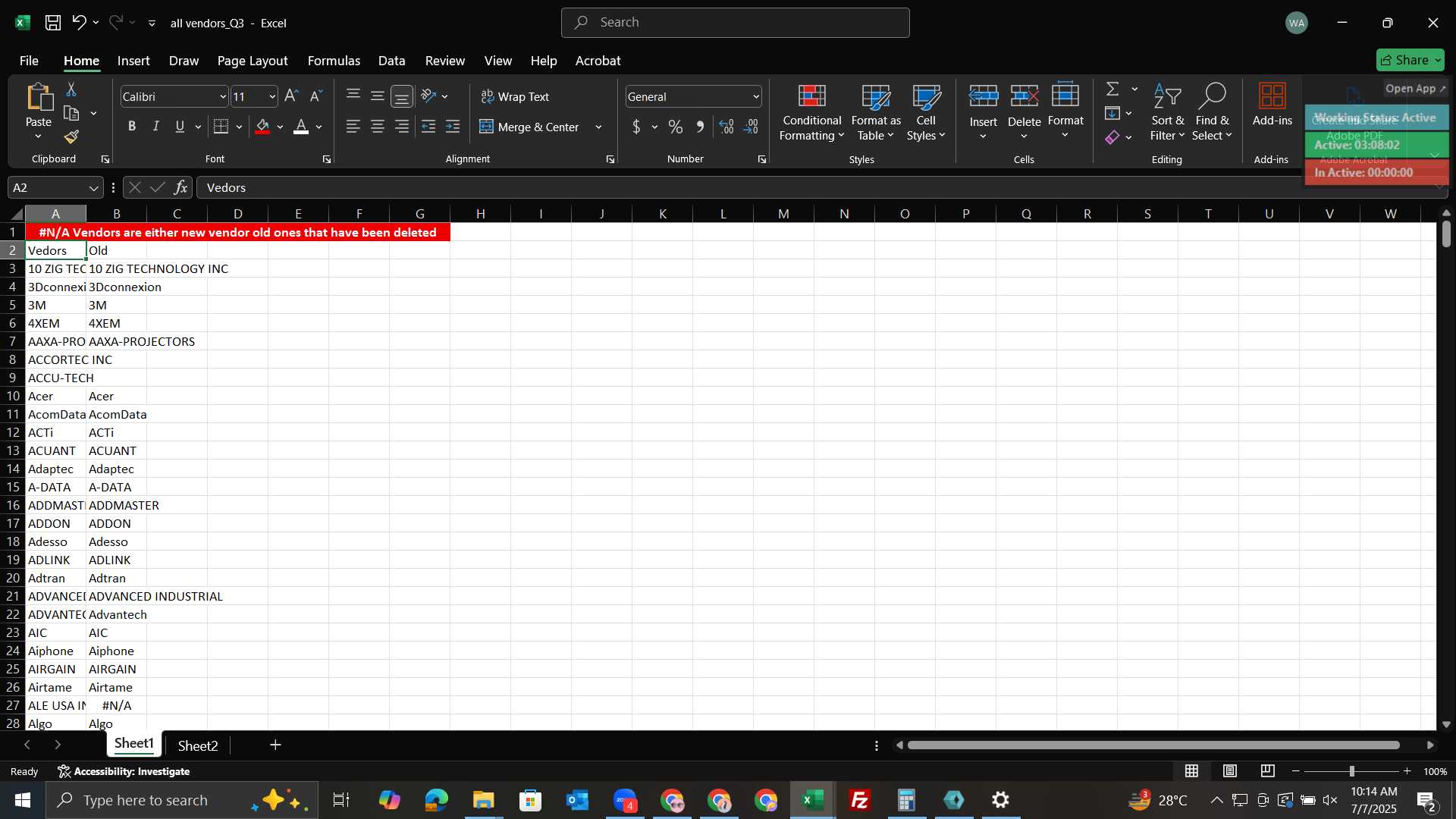Switch to the Acrobat ribbon tab

click(598, 61)
